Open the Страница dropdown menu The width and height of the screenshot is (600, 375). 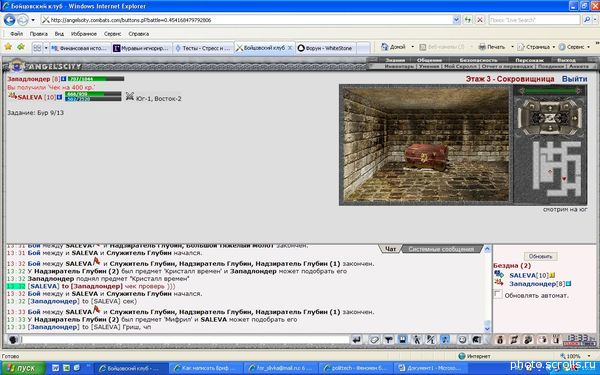535,47
